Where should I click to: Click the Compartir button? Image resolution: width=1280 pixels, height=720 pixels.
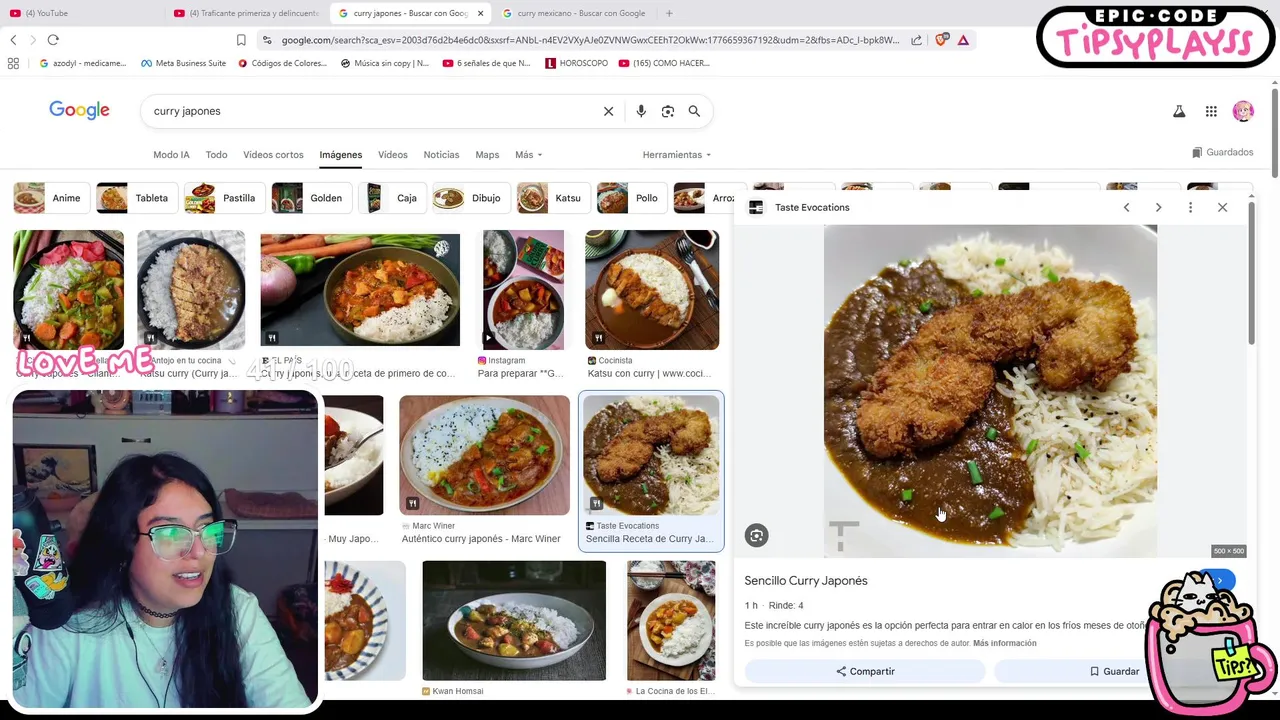[865, 671]
